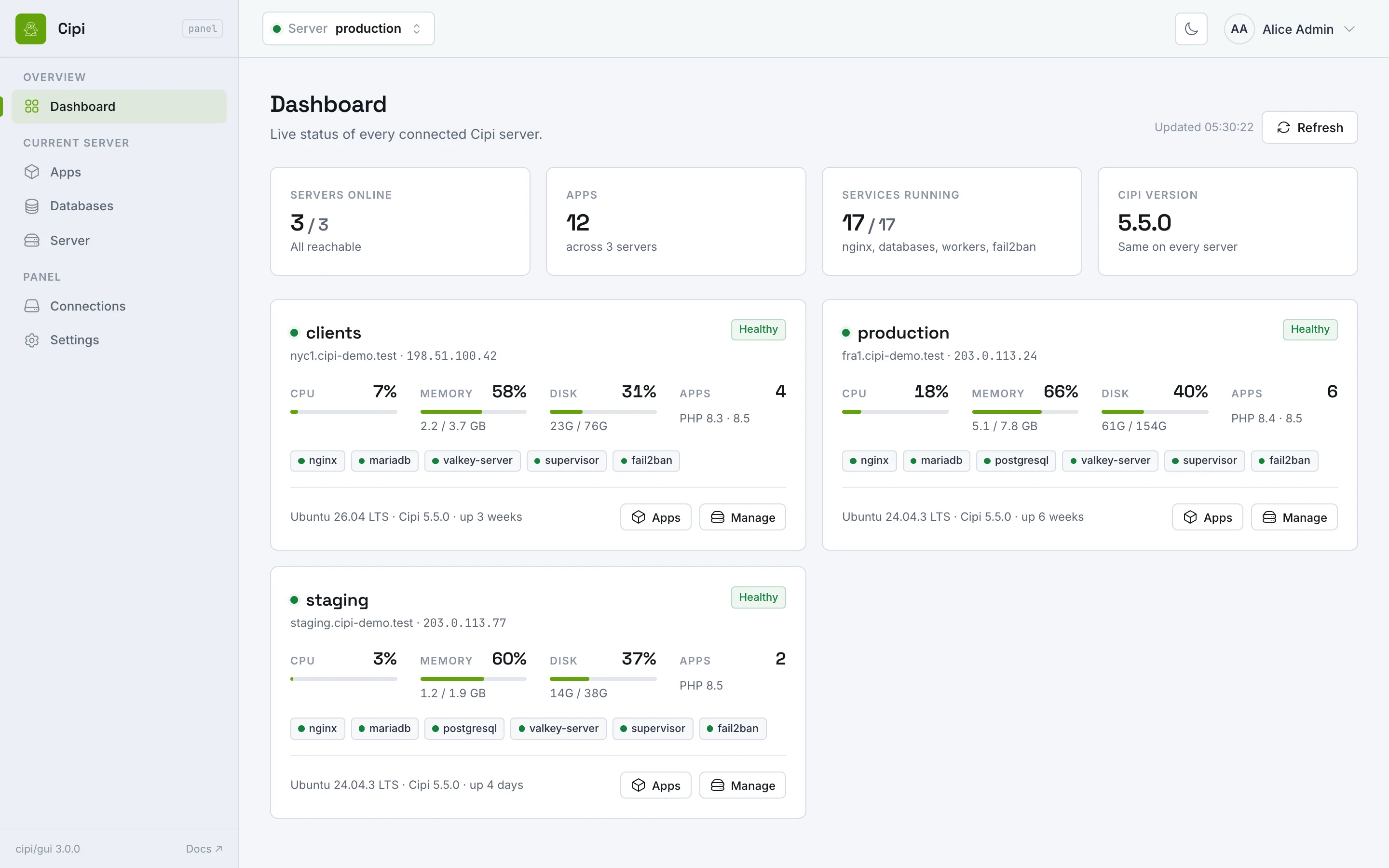Click the Connections drive icon
This screenshot has height=868, width=1389.
[x=31, y=306]
